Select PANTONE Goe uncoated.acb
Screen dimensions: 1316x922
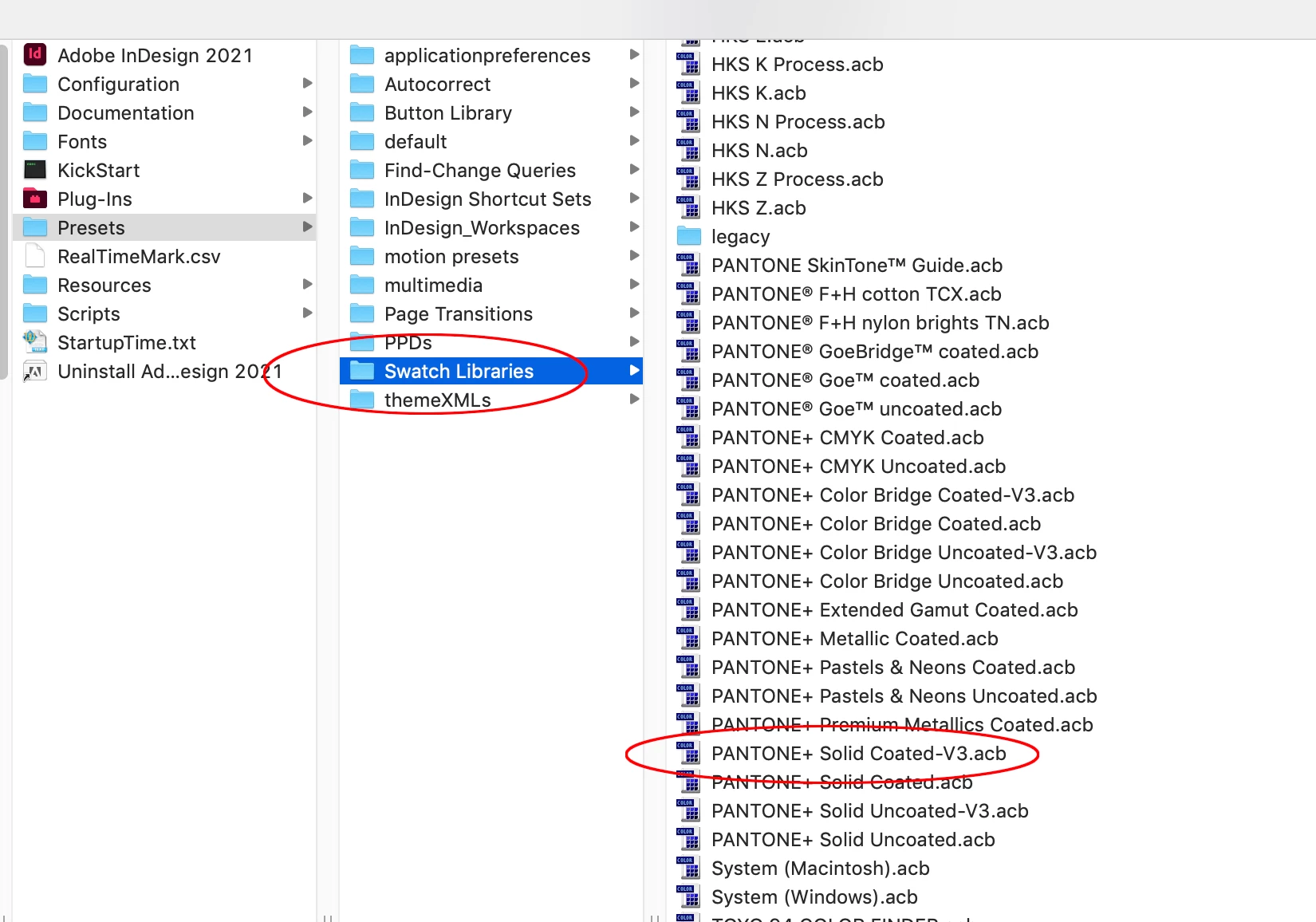pos(856,409)
